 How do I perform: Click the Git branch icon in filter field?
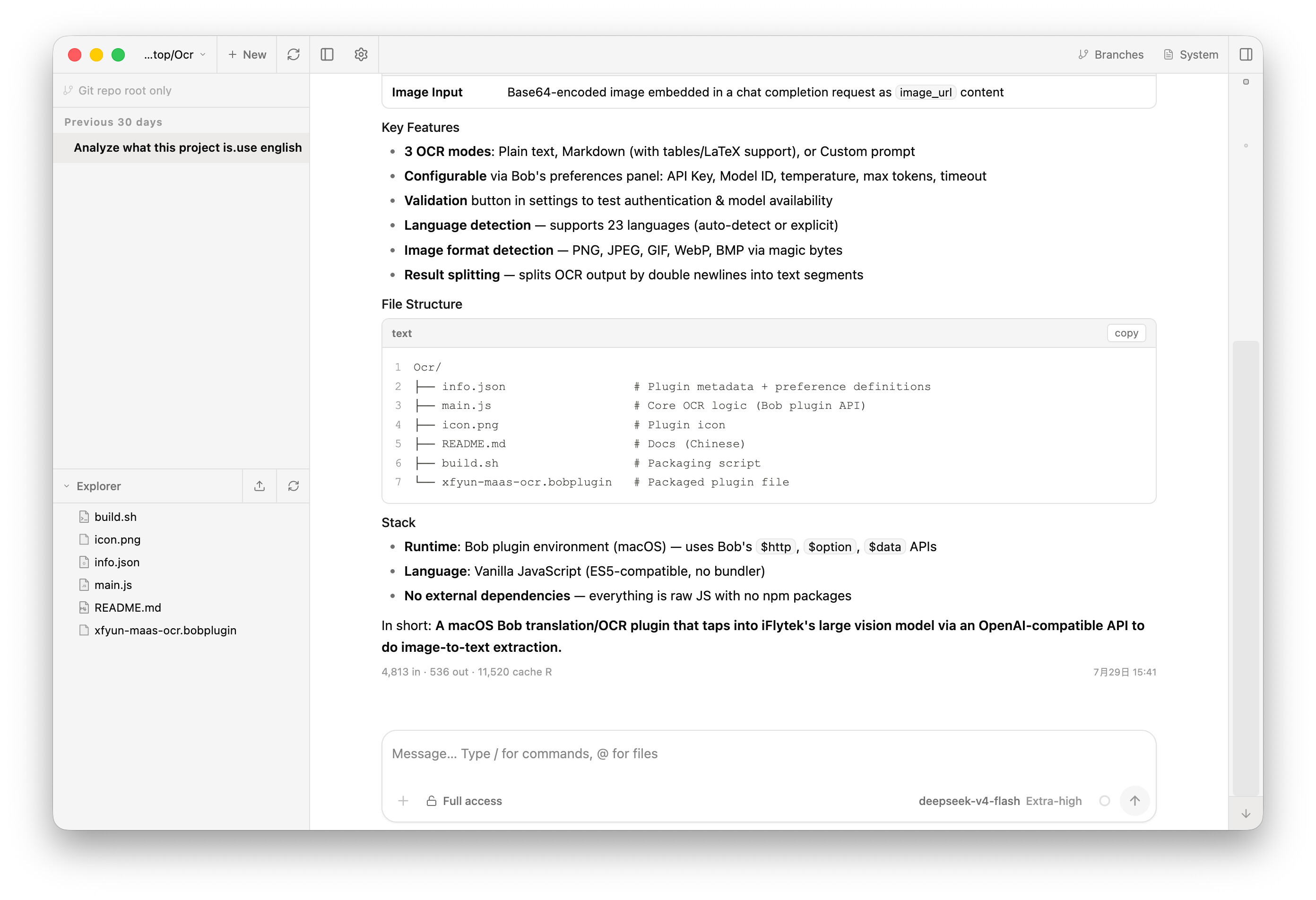[69, 91]
